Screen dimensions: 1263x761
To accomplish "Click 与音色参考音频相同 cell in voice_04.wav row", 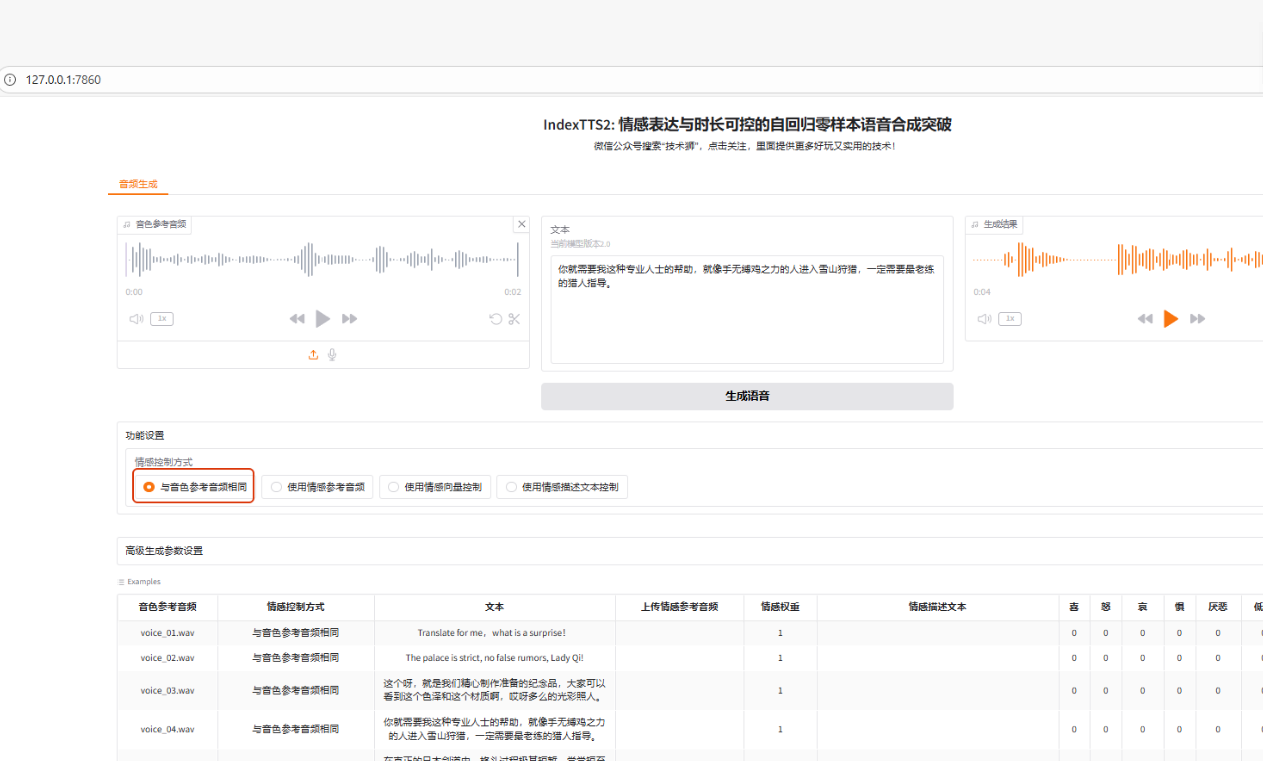I will (x=295, y=730).
